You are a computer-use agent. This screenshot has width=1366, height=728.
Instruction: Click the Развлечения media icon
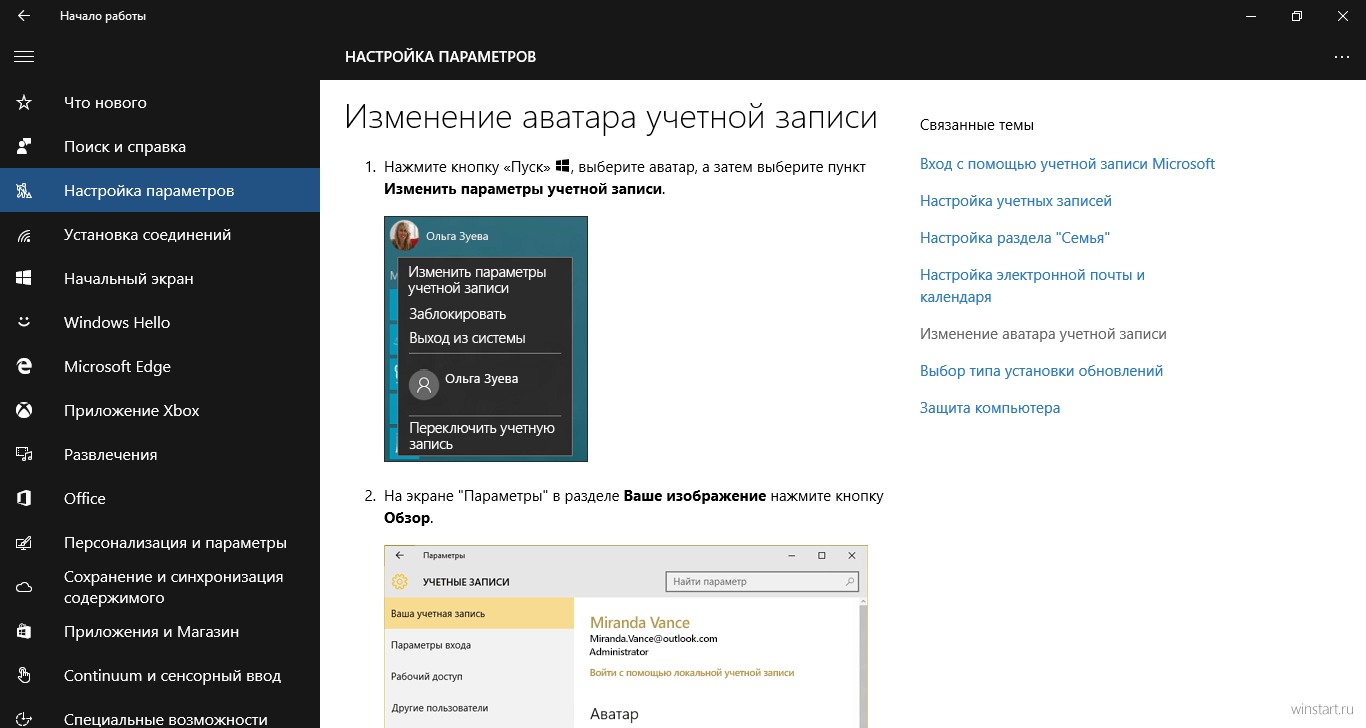pyautogui.click(x=24, y=455)
